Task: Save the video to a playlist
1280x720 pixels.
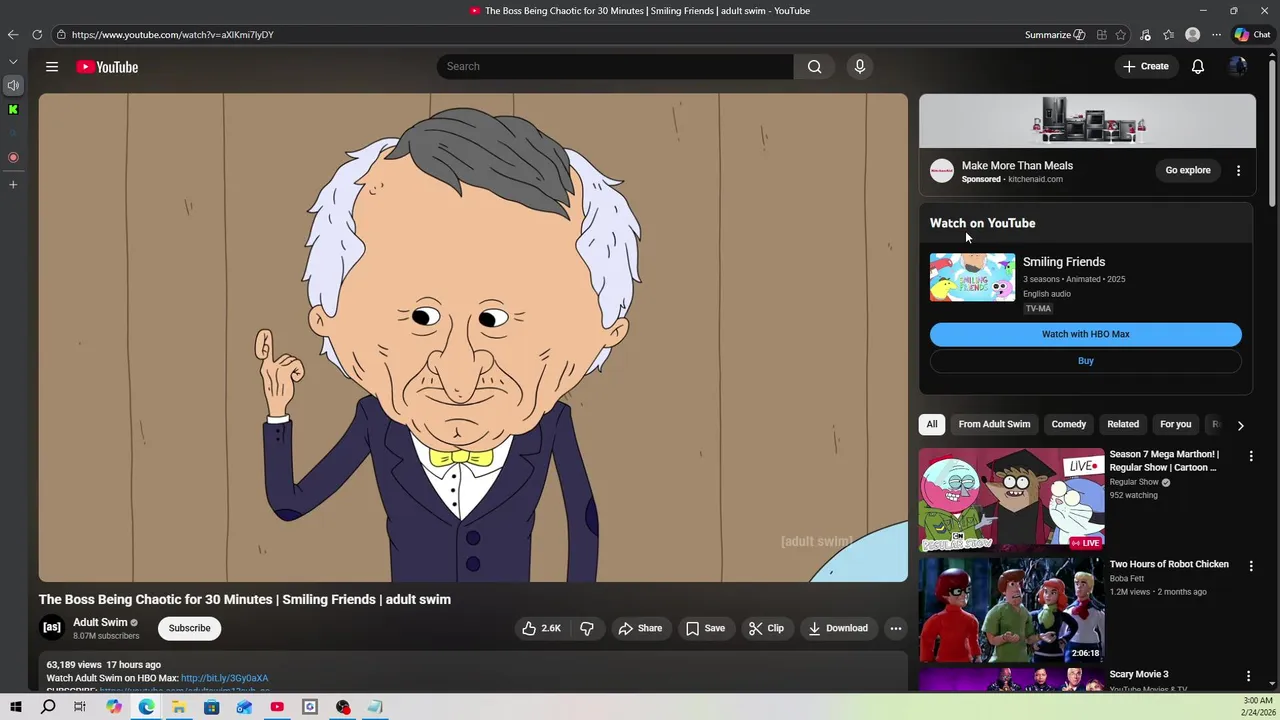Action: pos(706,628)
